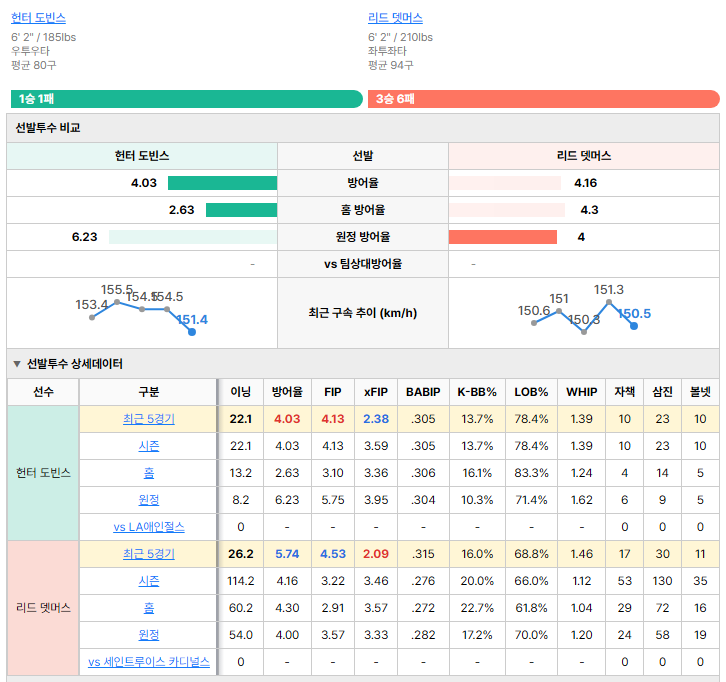Viewport: 726px width, 682px height.
Task: Click red 2.09 xFIP value
Action: pyautogui.click(x=376, y=554)
